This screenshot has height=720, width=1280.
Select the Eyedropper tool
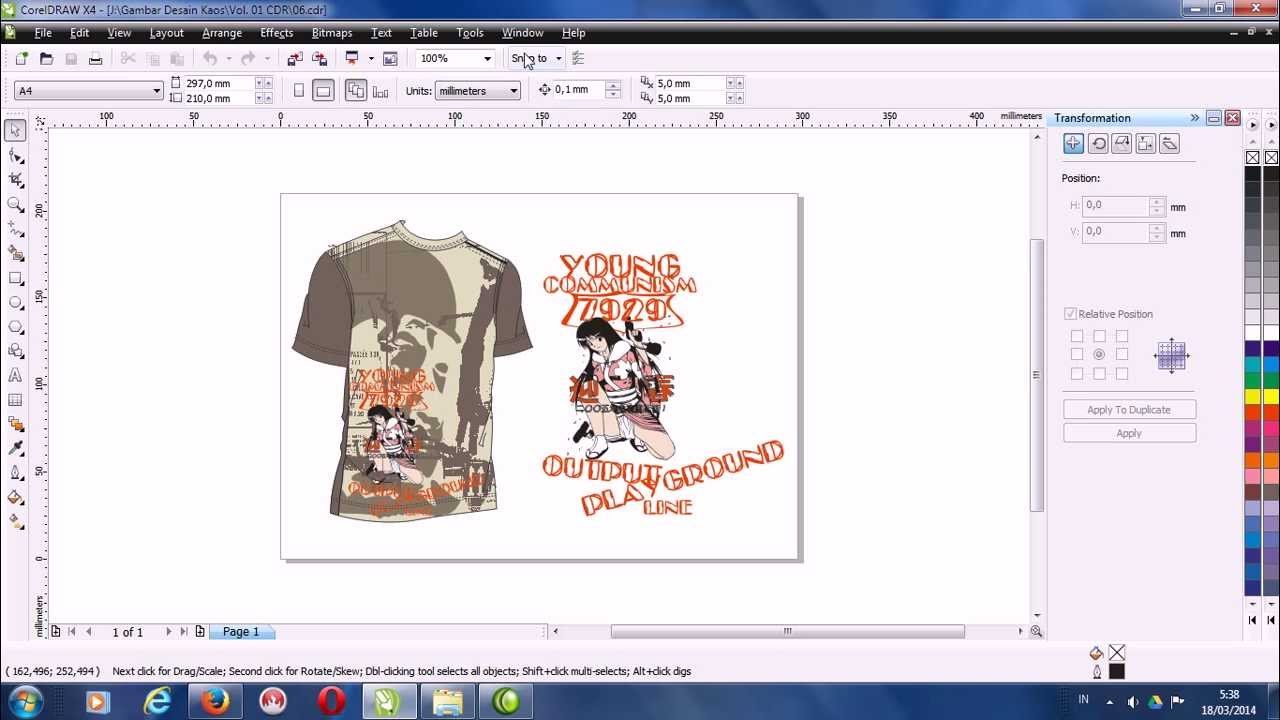pos(15,449)
